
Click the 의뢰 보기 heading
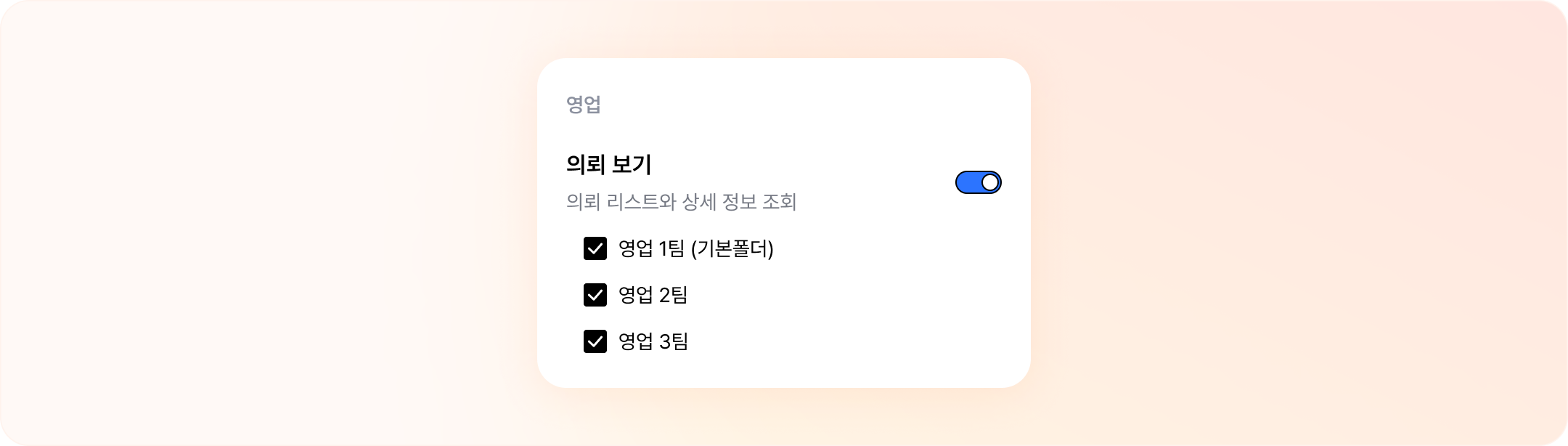(608, 165)
